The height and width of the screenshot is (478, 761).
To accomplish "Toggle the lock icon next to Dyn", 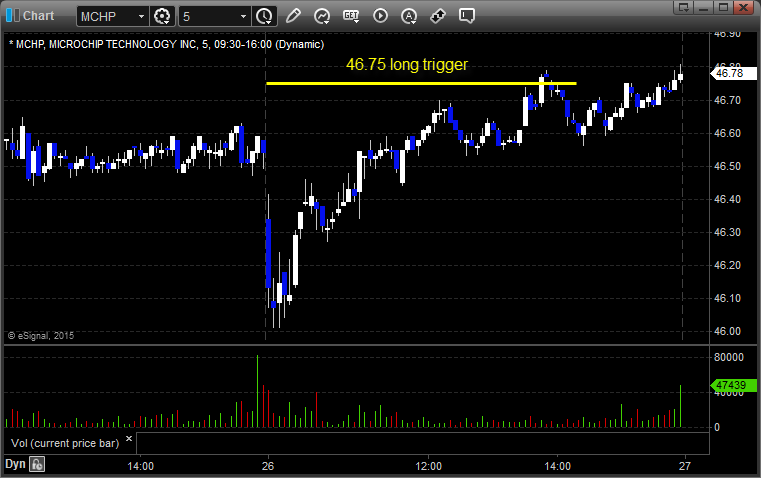I will 37,464.
